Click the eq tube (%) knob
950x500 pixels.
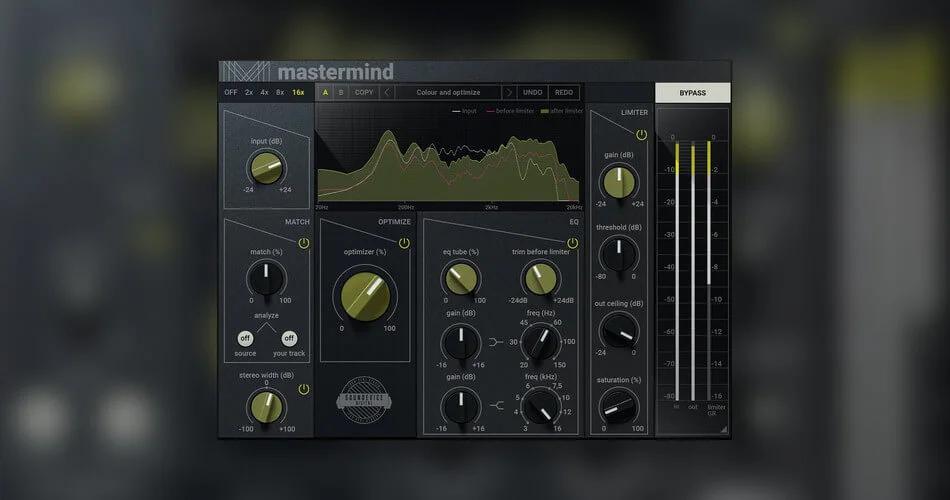point(461,279)
